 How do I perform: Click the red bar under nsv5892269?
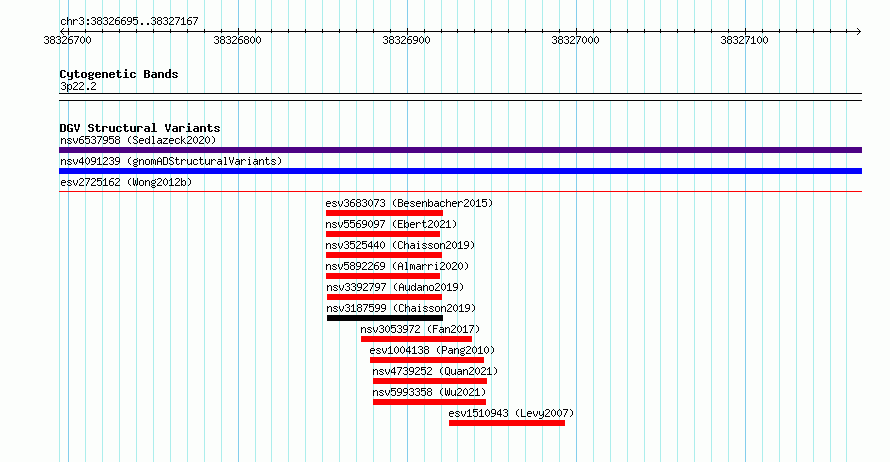(383, 276)
